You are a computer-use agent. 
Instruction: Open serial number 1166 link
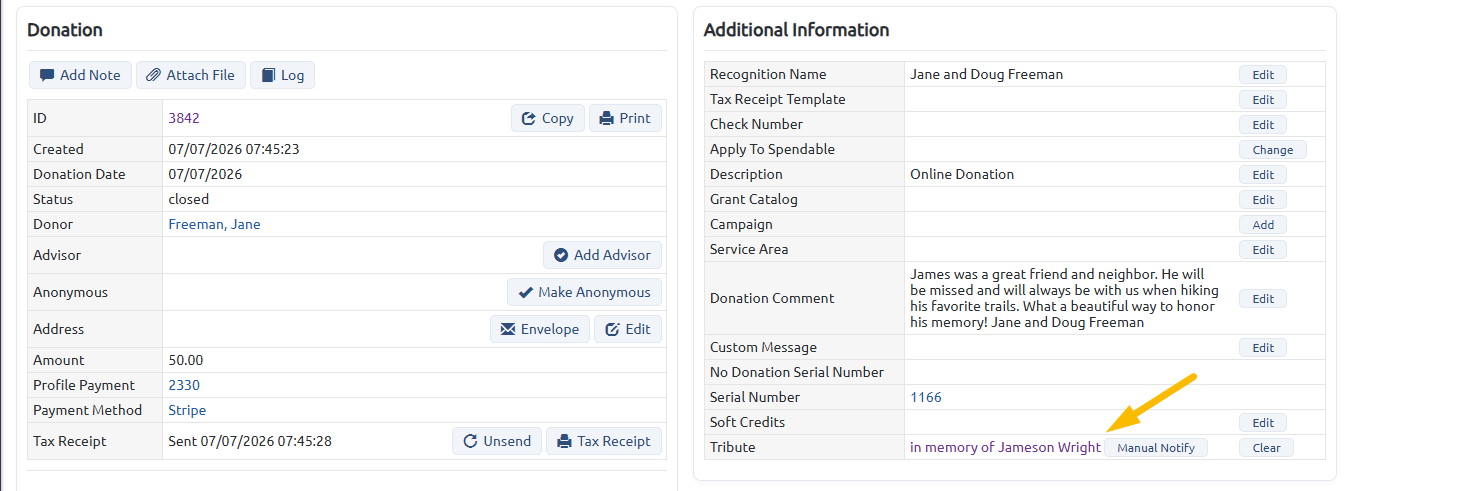tap(926, 397)
